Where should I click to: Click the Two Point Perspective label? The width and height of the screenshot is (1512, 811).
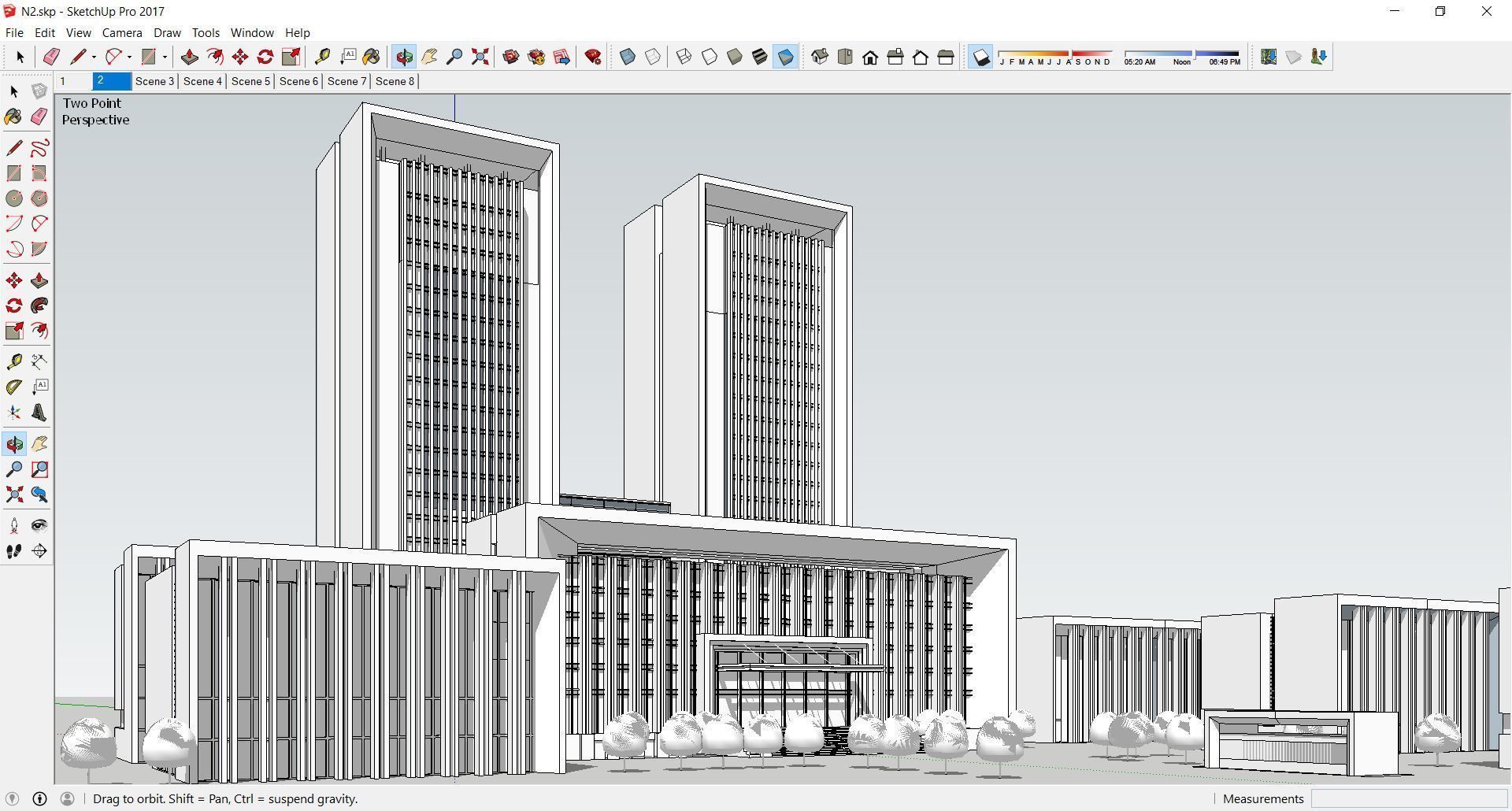[95, 112]
